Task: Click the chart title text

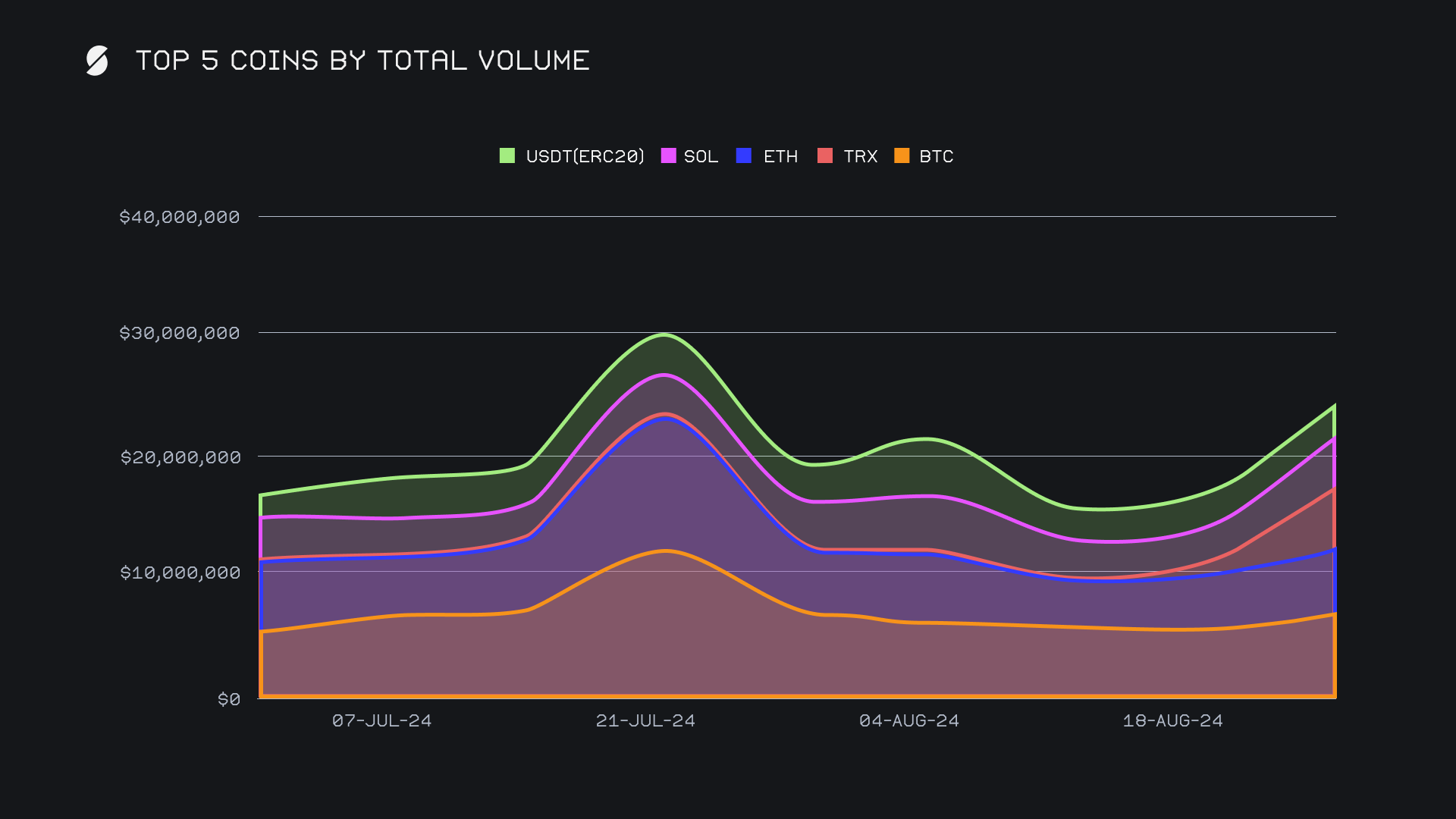Action: tap(362, 61)
